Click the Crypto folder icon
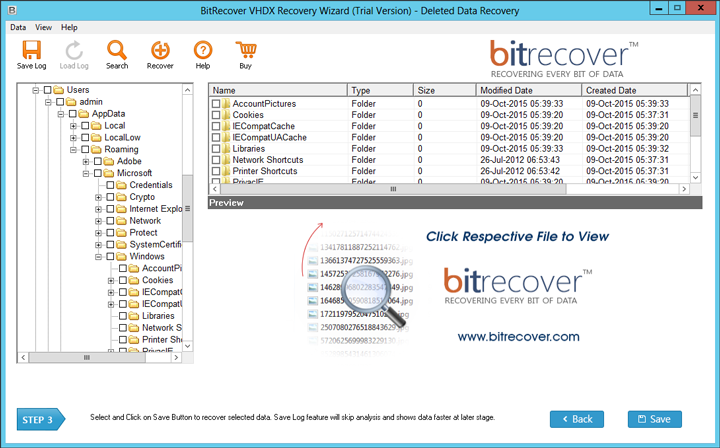The height and width of the screenshot is (448, 720). tap(121, 197)
